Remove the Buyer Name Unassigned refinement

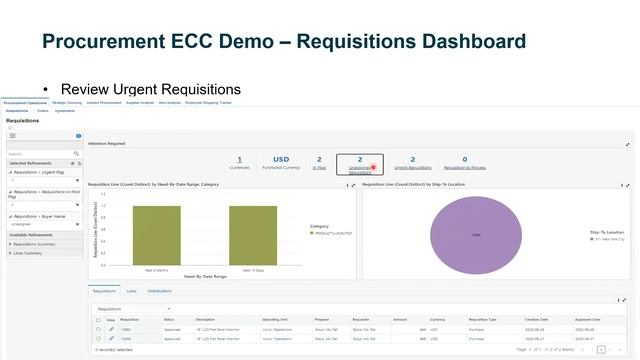[77, 224]
